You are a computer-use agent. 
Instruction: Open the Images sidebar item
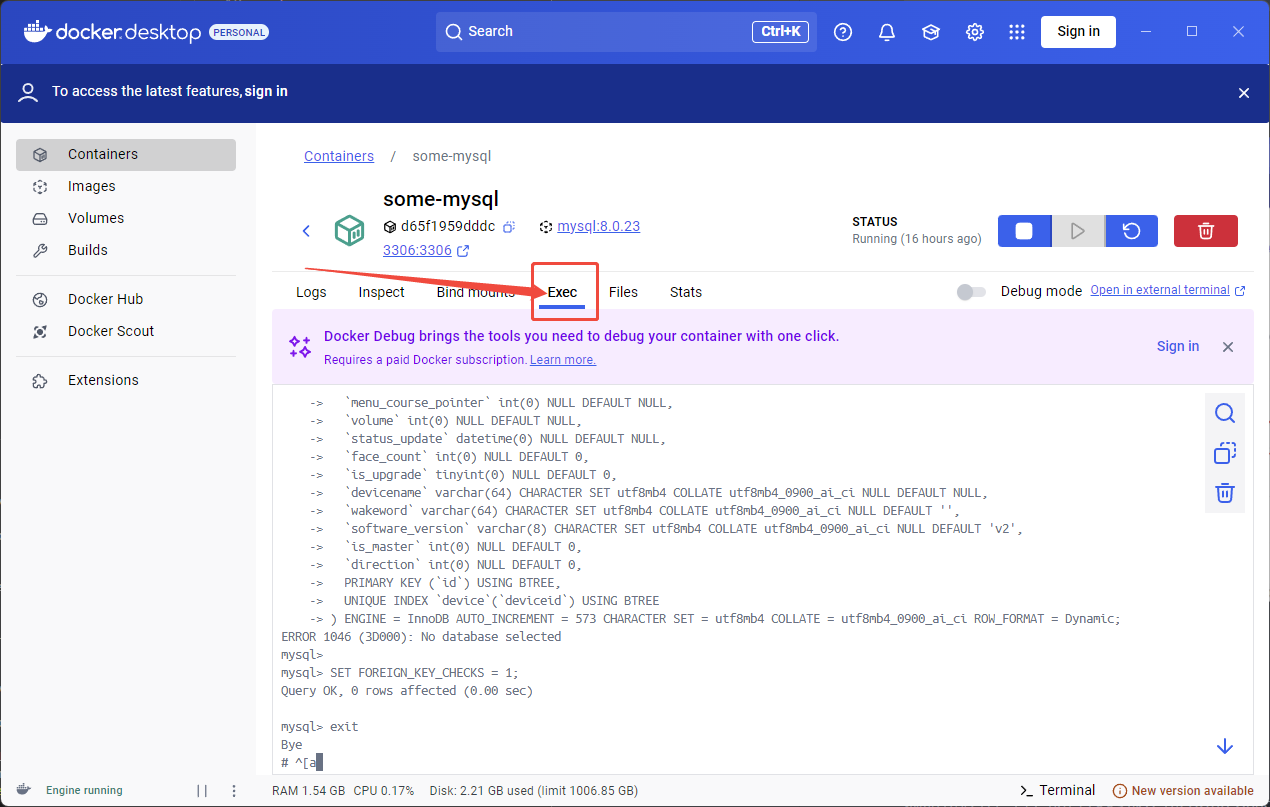tap(126, 186)
